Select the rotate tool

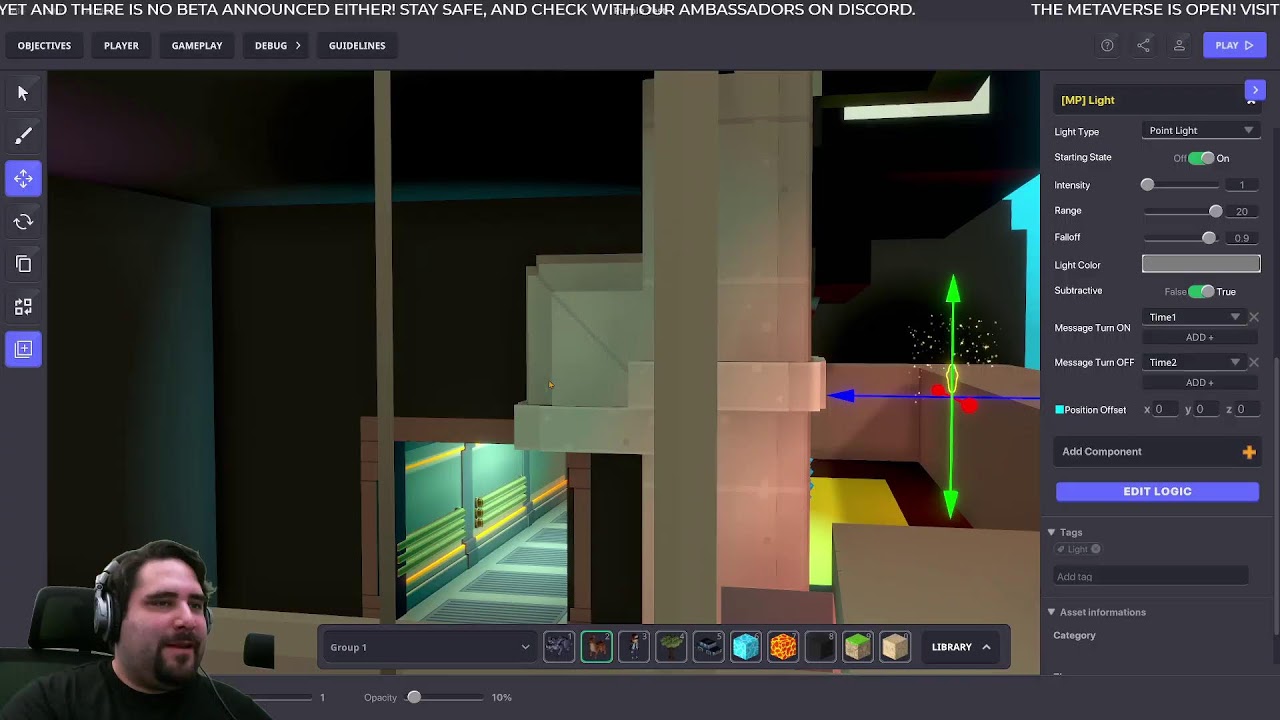[x=23, y=221]
